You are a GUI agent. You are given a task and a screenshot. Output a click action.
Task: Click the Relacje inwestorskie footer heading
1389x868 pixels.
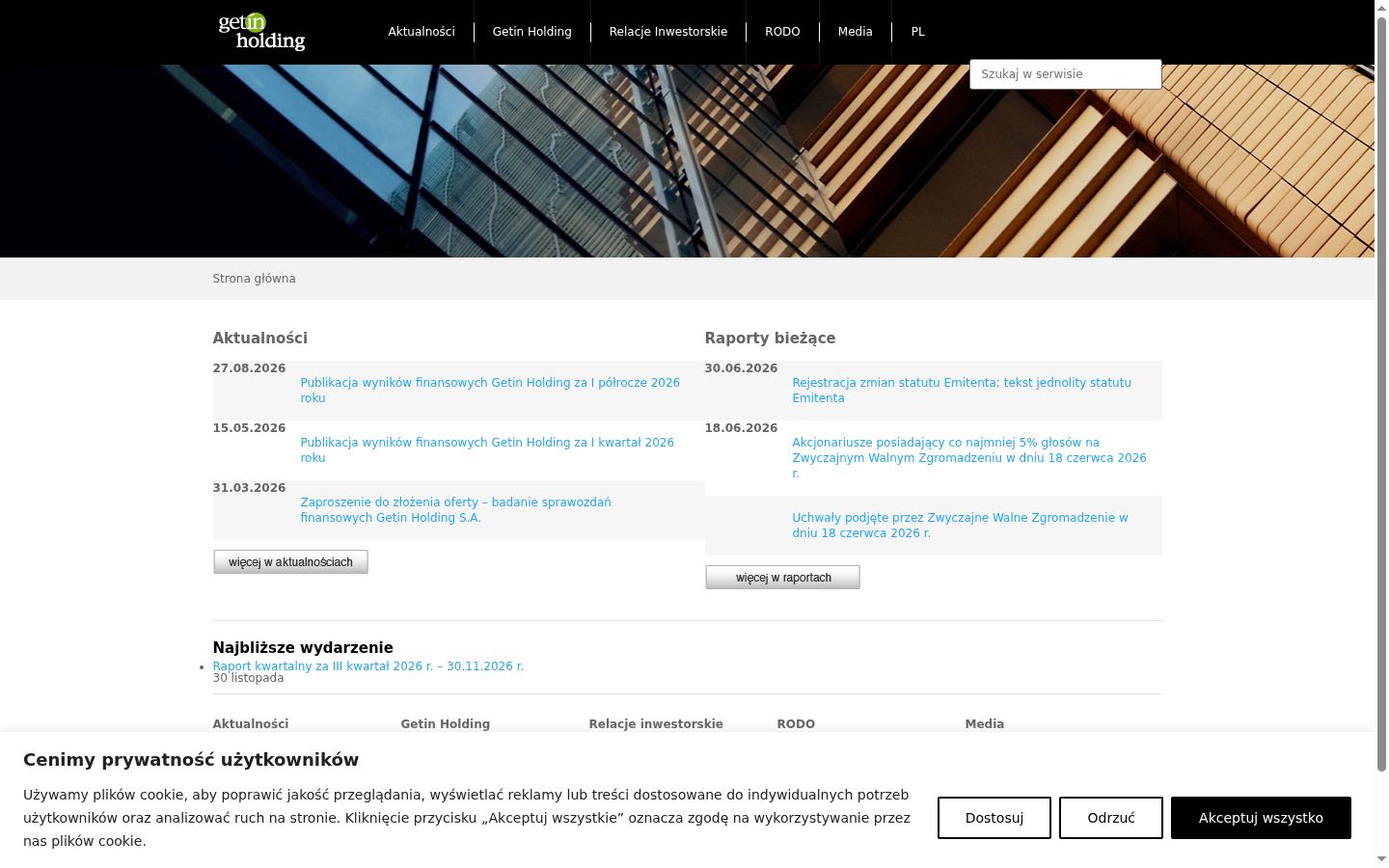coord(656,724)
